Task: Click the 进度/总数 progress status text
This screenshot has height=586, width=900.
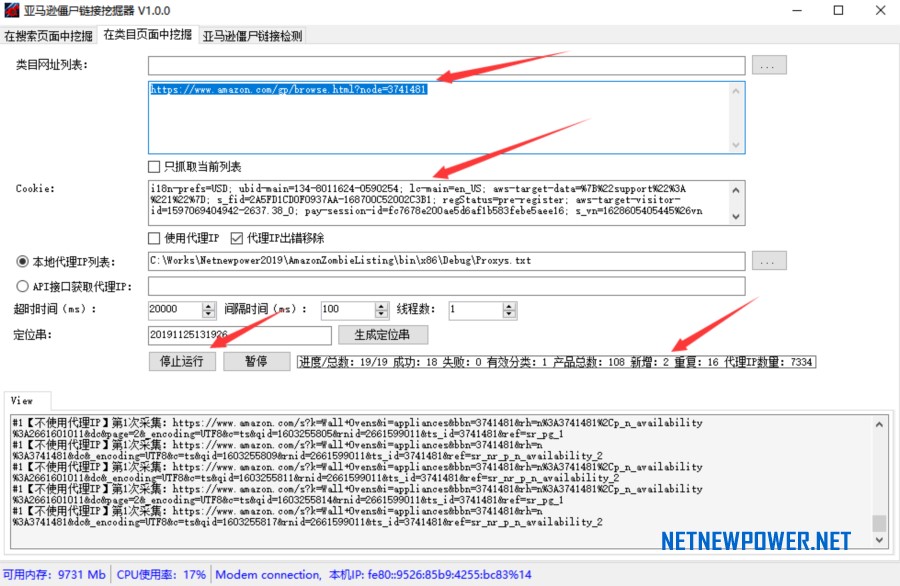Action: click(x=556, y=362)
